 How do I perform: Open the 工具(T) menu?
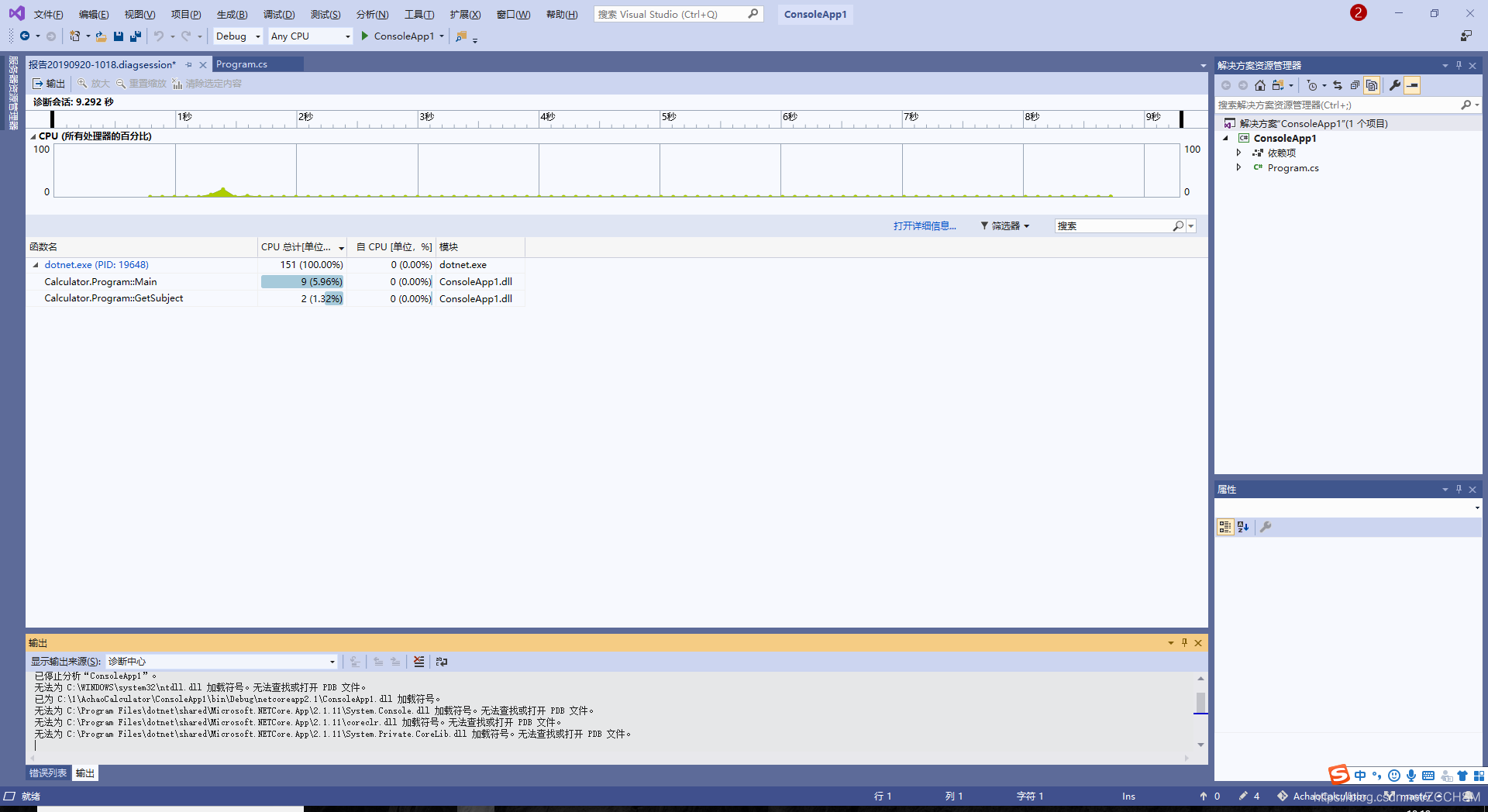point(419,15)
